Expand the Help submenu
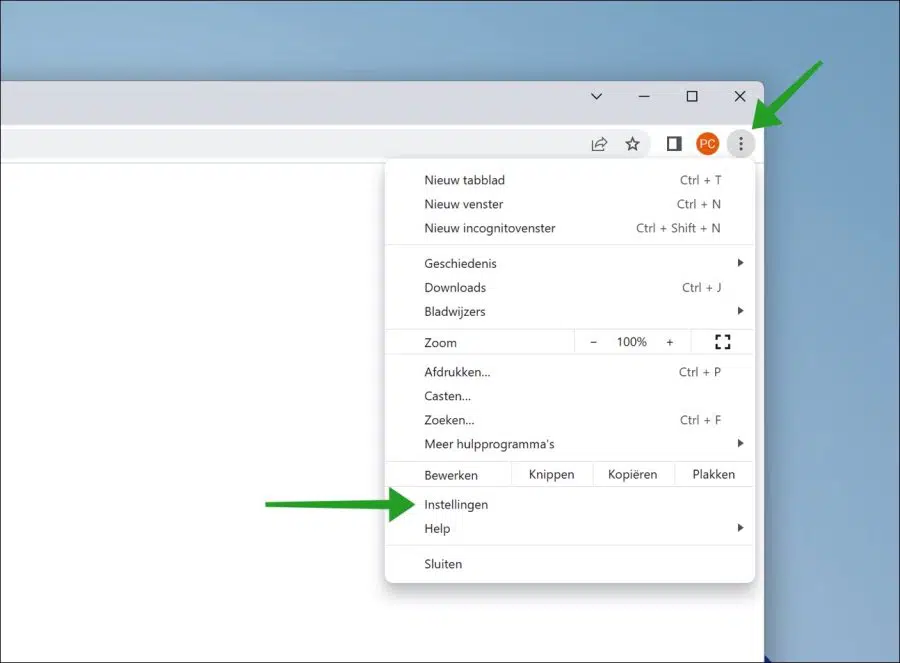Image resolution: width=900 pixels, height=663 pixels. click(570, 529)
